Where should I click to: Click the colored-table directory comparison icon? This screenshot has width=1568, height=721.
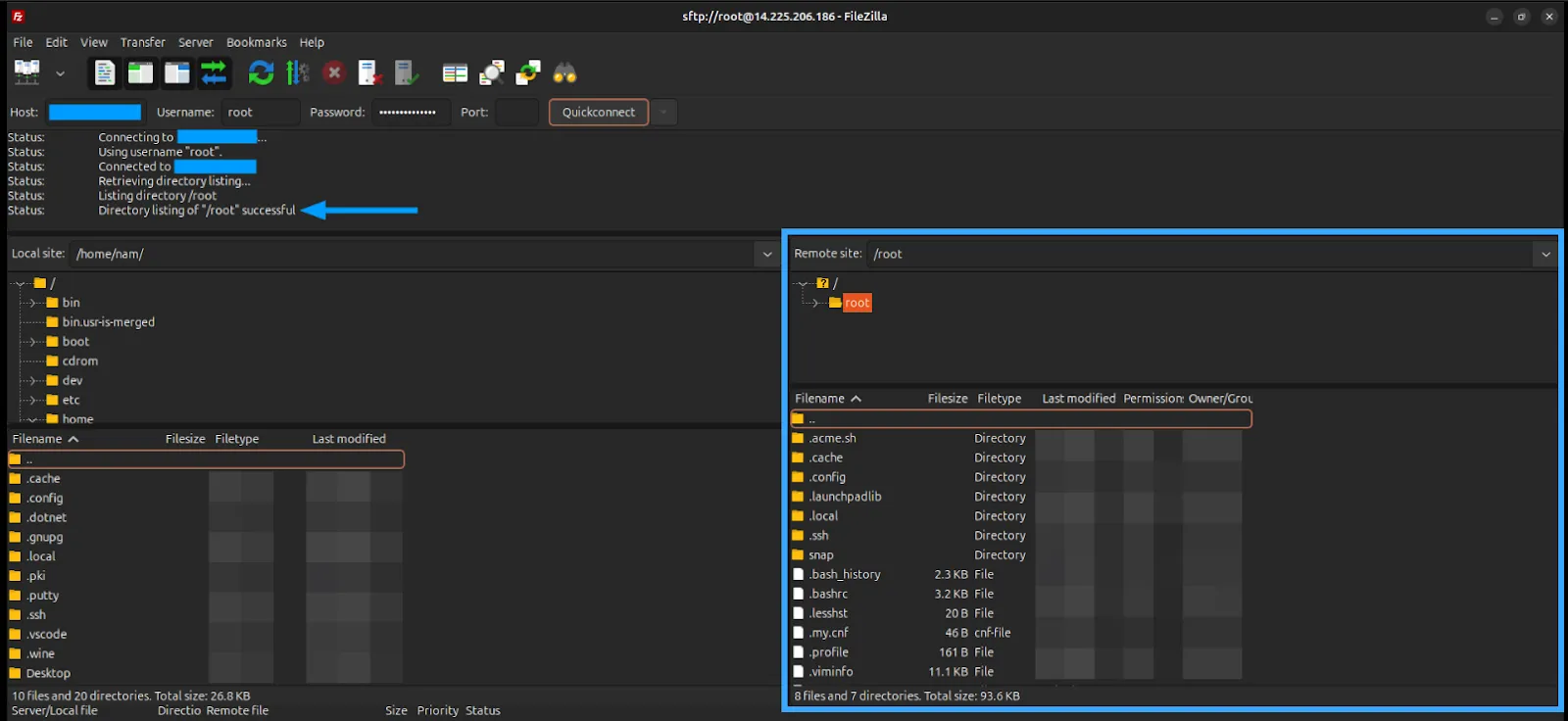pyautogui.click(x=455, y=72)
